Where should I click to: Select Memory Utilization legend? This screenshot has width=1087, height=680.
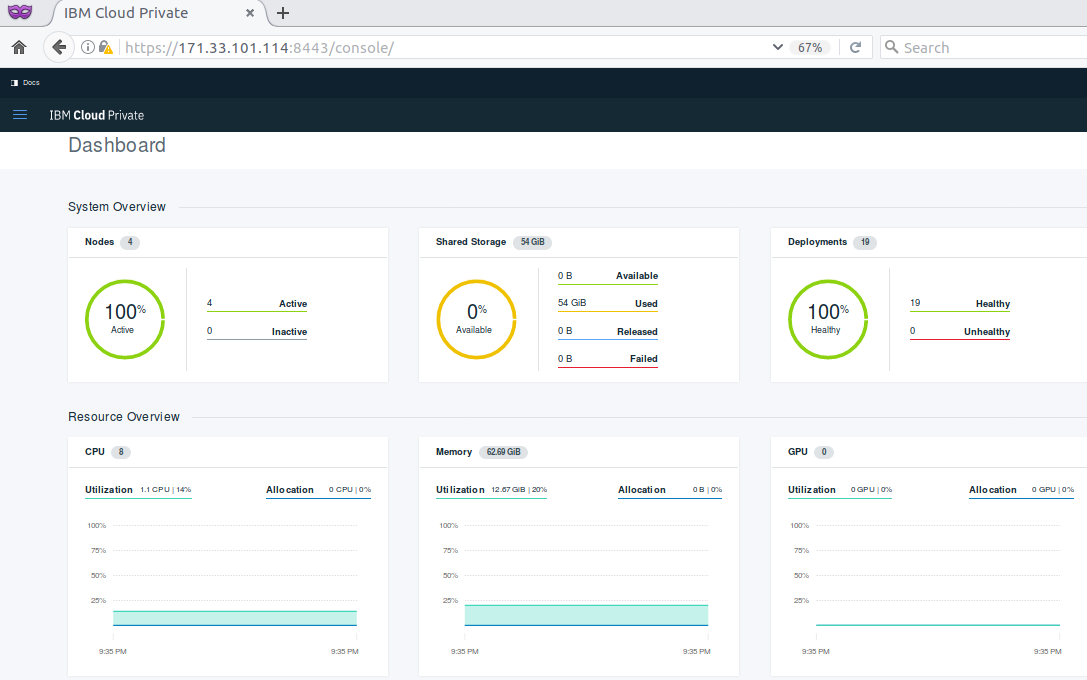point(492,490)
